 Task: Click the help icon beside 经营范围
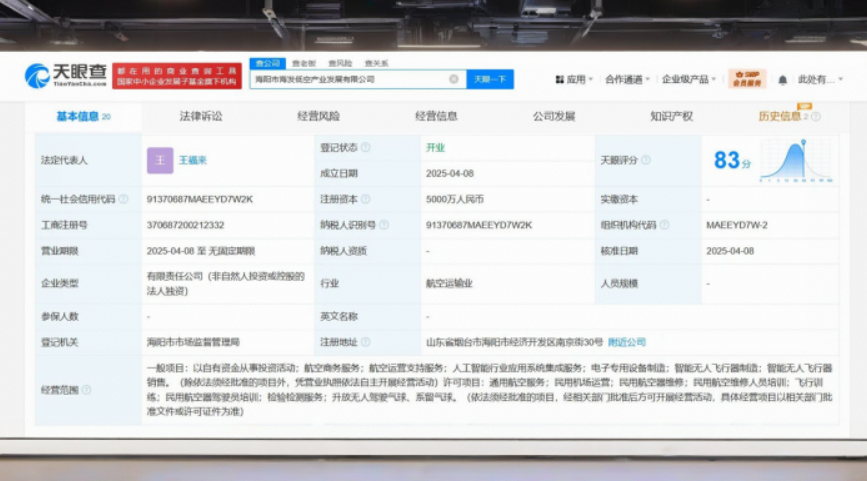tap(86, 390)
